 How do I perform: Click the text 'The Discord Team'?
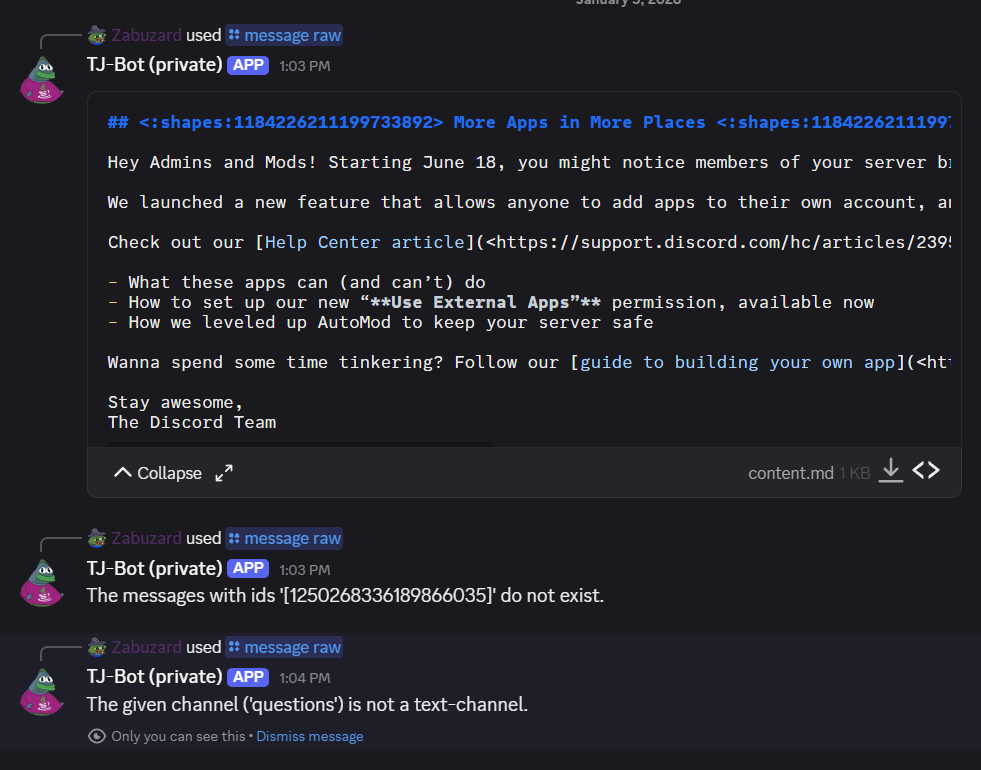click(x=191, y=422)
